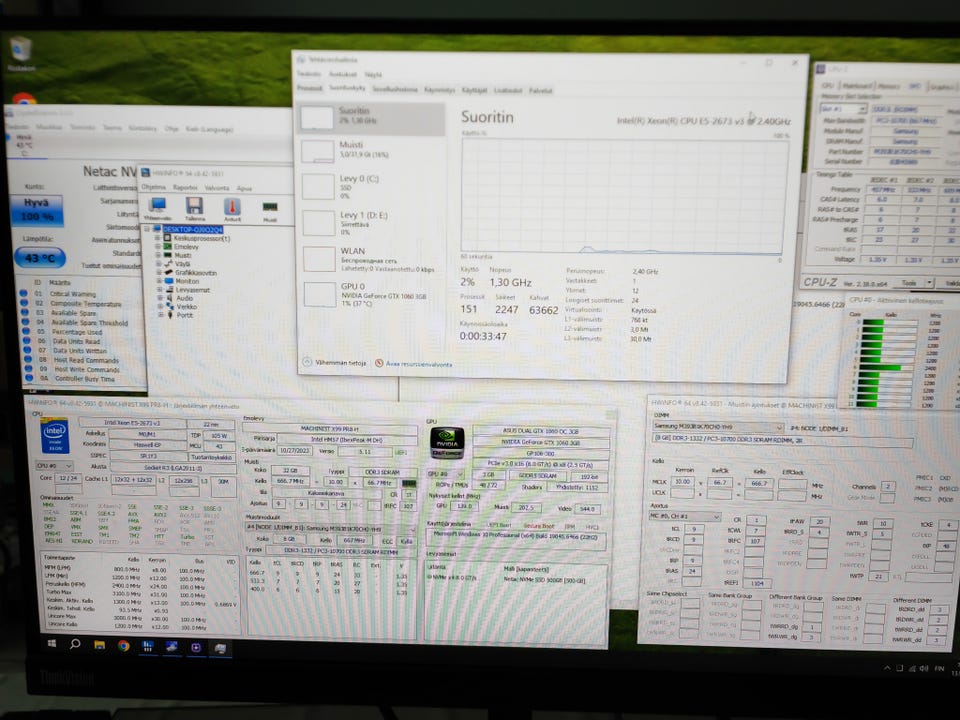
Task: Show hidden system tray icons chevron
Action: 887,668
